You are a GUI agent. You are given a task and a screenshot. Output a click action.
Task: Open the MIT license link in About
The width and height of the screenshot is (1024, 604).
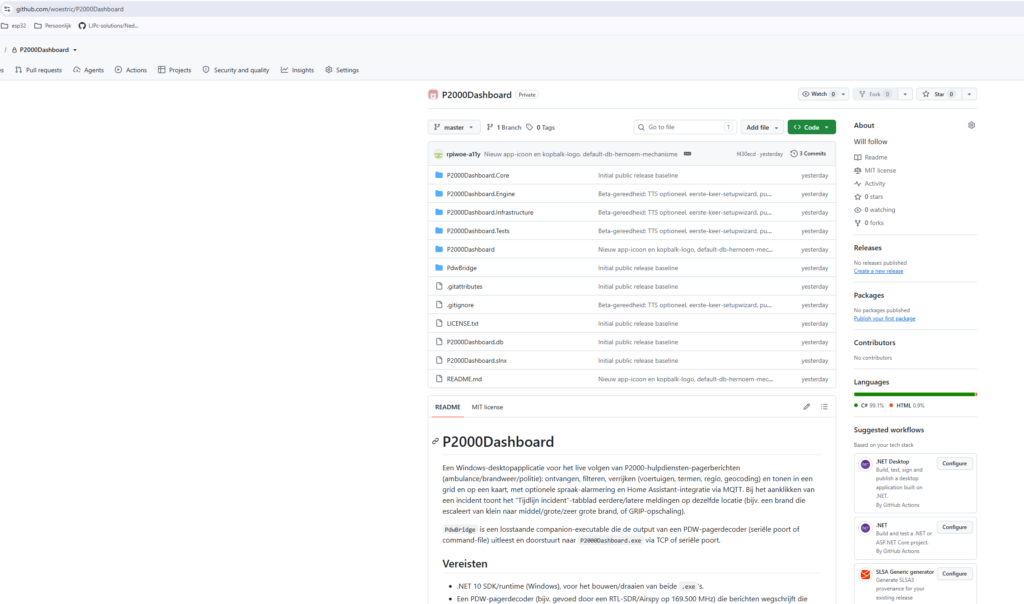click(875, 170)
